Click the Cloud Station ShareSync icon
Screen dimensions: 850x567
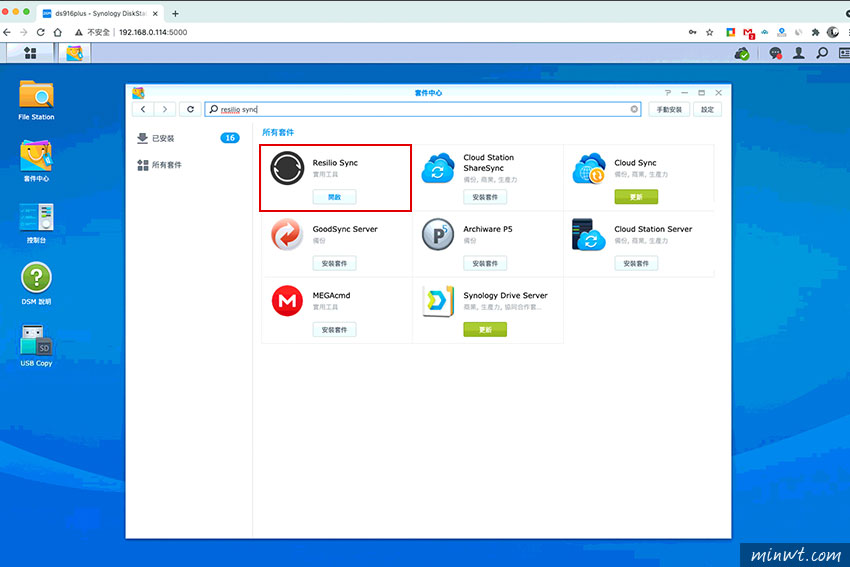[x=437, y=168]
